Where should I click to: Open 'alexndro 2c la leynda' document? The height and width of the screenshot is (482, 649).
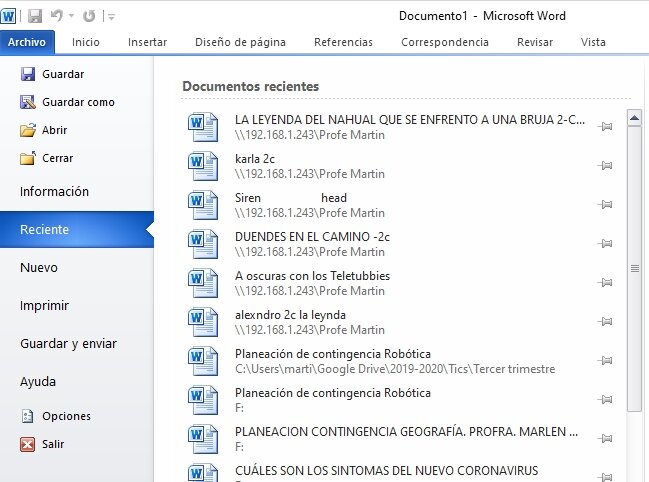tap(290, 321)
